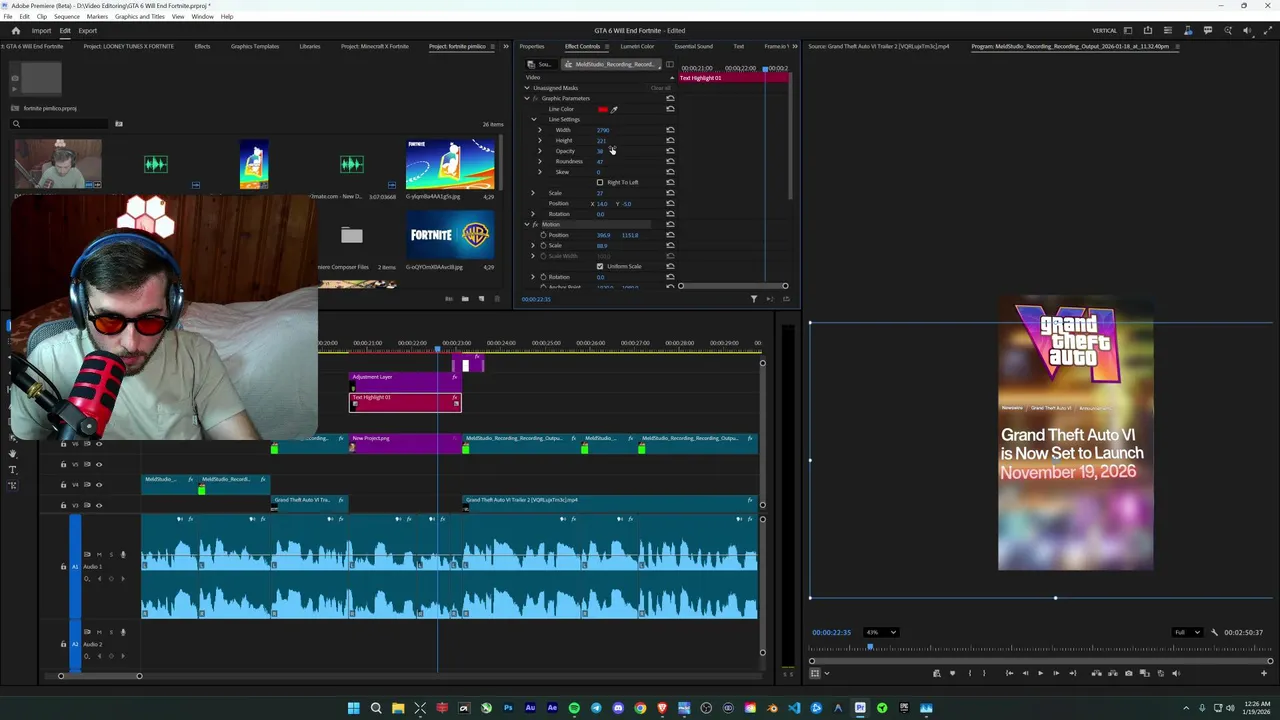Image resolution: width=1280 pixels, height=720 pixels.
Task: Expand the Roundness parameter
Action: pos(540,161)
